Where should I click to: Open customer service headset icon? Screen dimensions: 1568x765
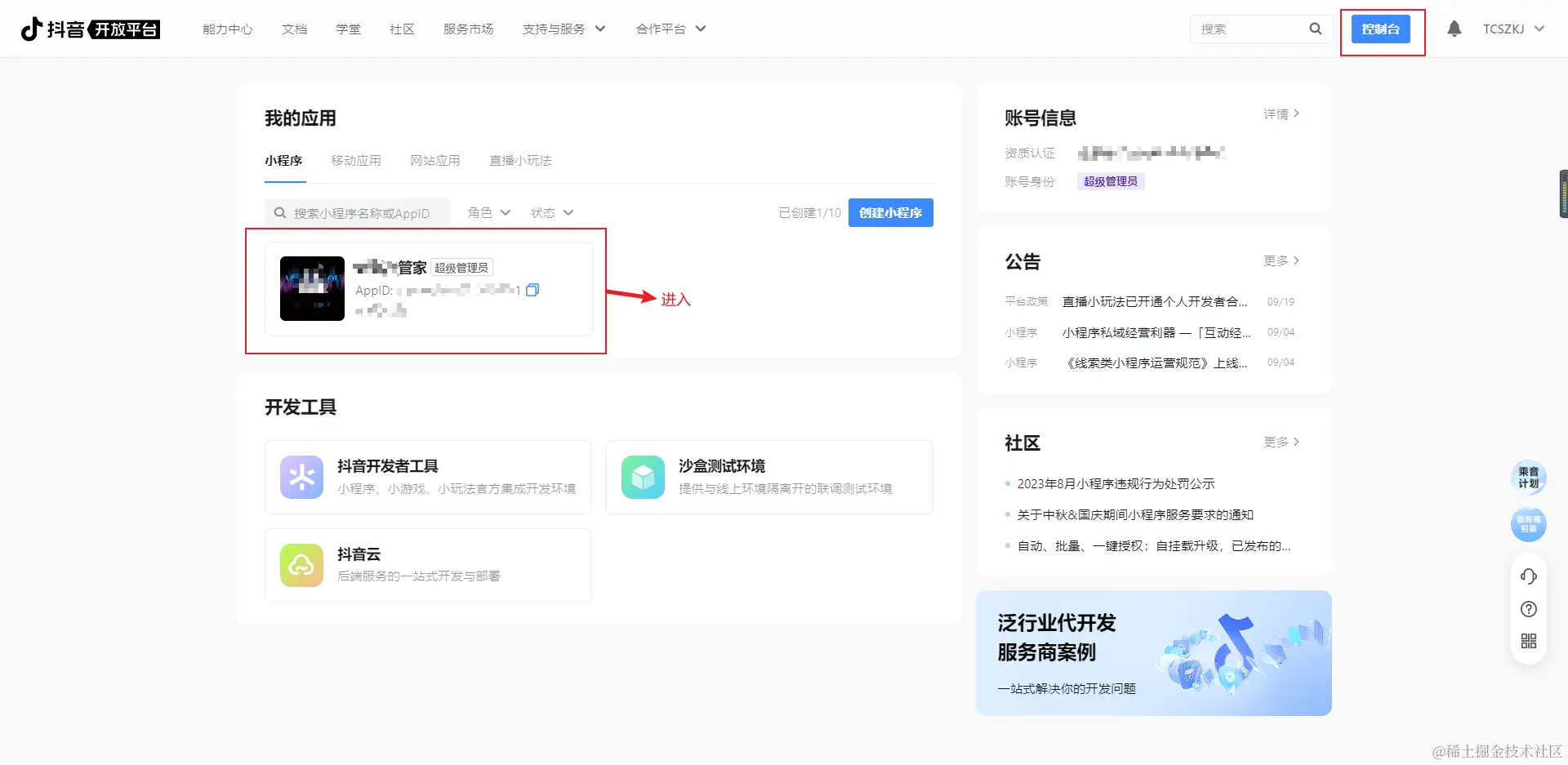[x=1529, y=576]
